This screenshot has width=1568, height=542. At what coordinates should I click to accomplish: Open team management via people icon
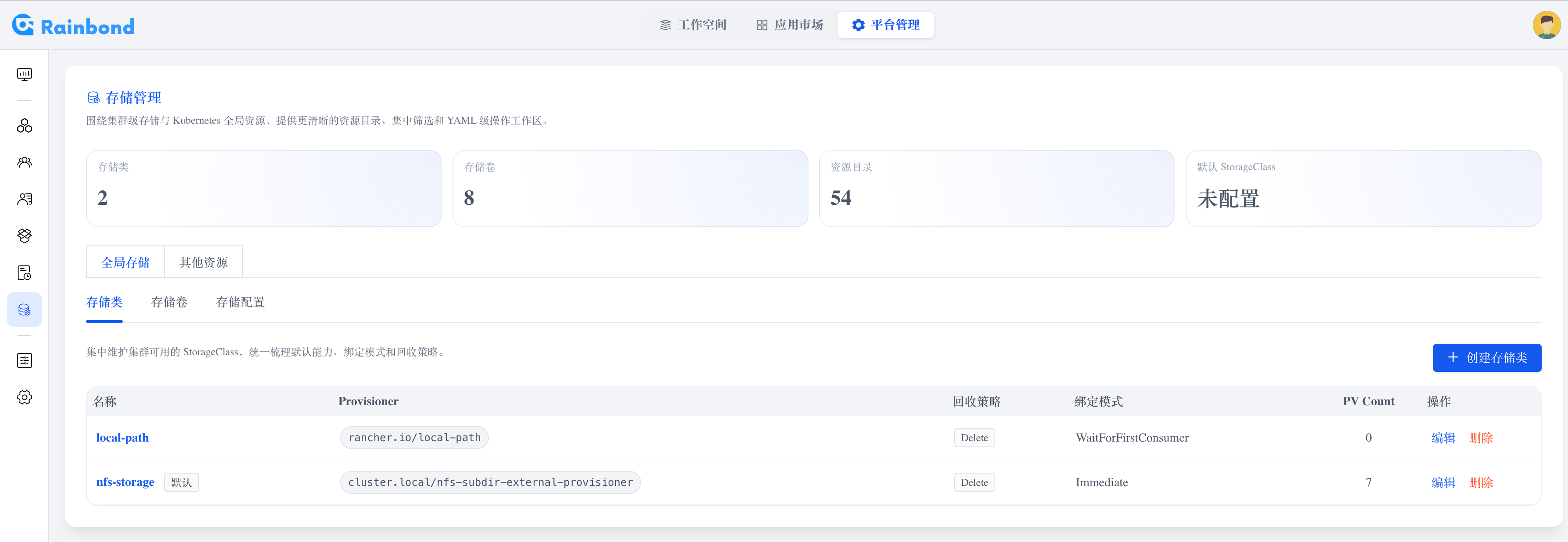pos(25,162)
